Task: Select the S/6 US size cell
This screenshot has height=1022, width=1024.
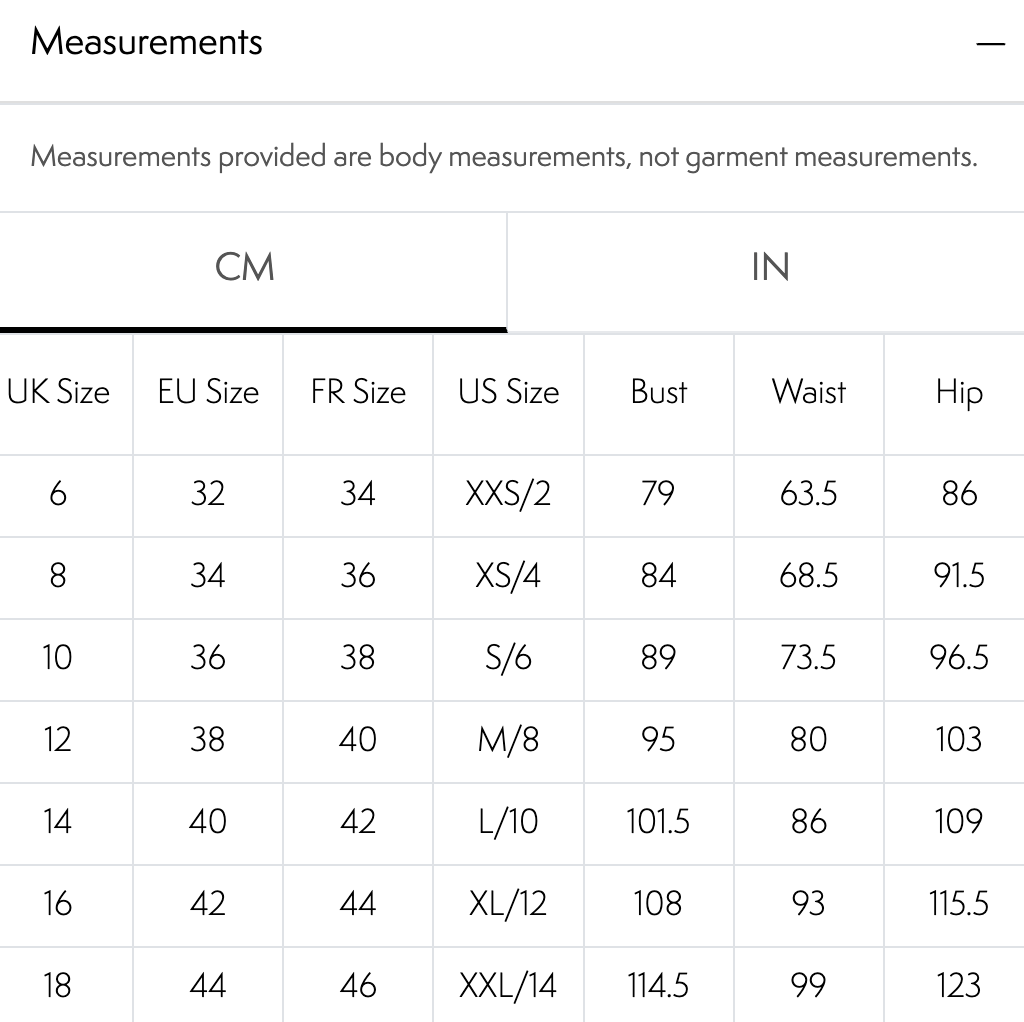Action: (x=508, y=658)
